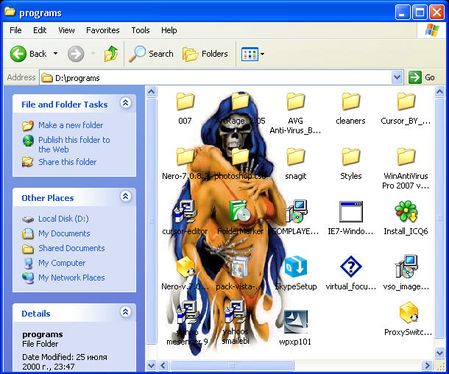This screenshot has height=374, width=449.
Task: Select the virtual_focu file icon
Action: point(351,267)
